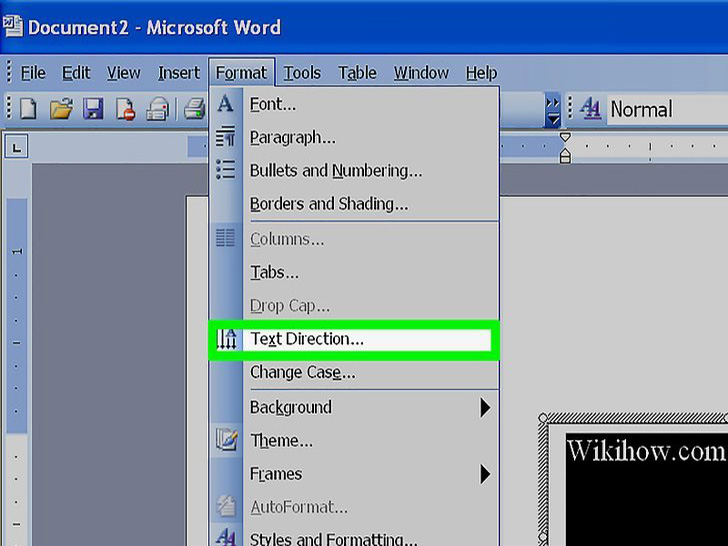Select Text Direction menu entry
This screenshot has height=546, width=728.
point(354,339)
